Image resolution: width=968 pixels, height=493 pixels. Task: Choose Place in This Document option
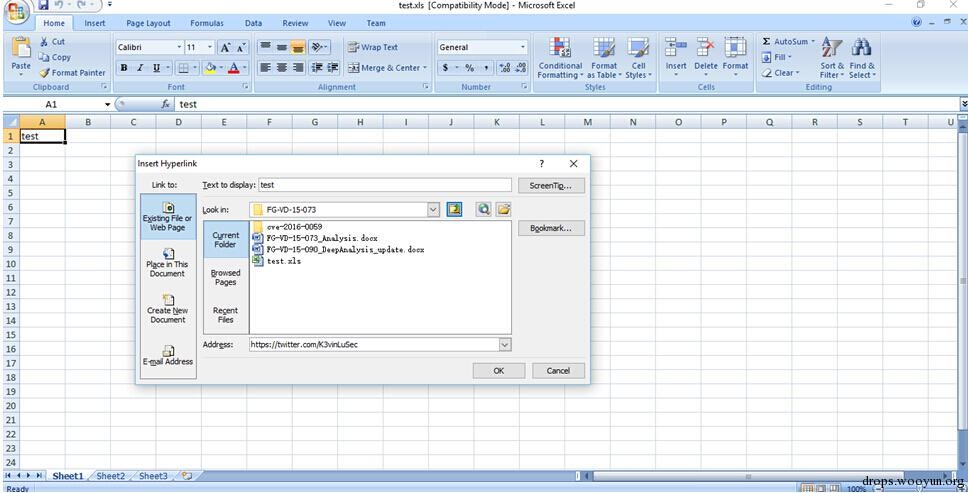click(x=168, y=263)
